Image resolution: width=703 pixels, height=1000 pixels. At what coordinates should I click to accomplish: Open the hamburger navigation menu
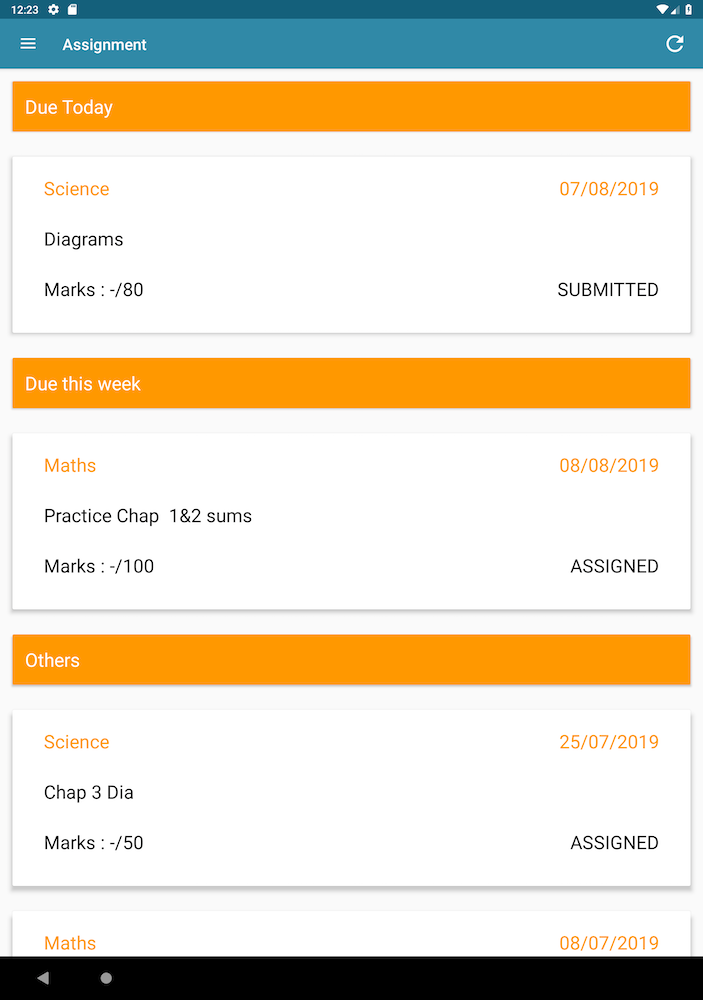tap(28, 44)
